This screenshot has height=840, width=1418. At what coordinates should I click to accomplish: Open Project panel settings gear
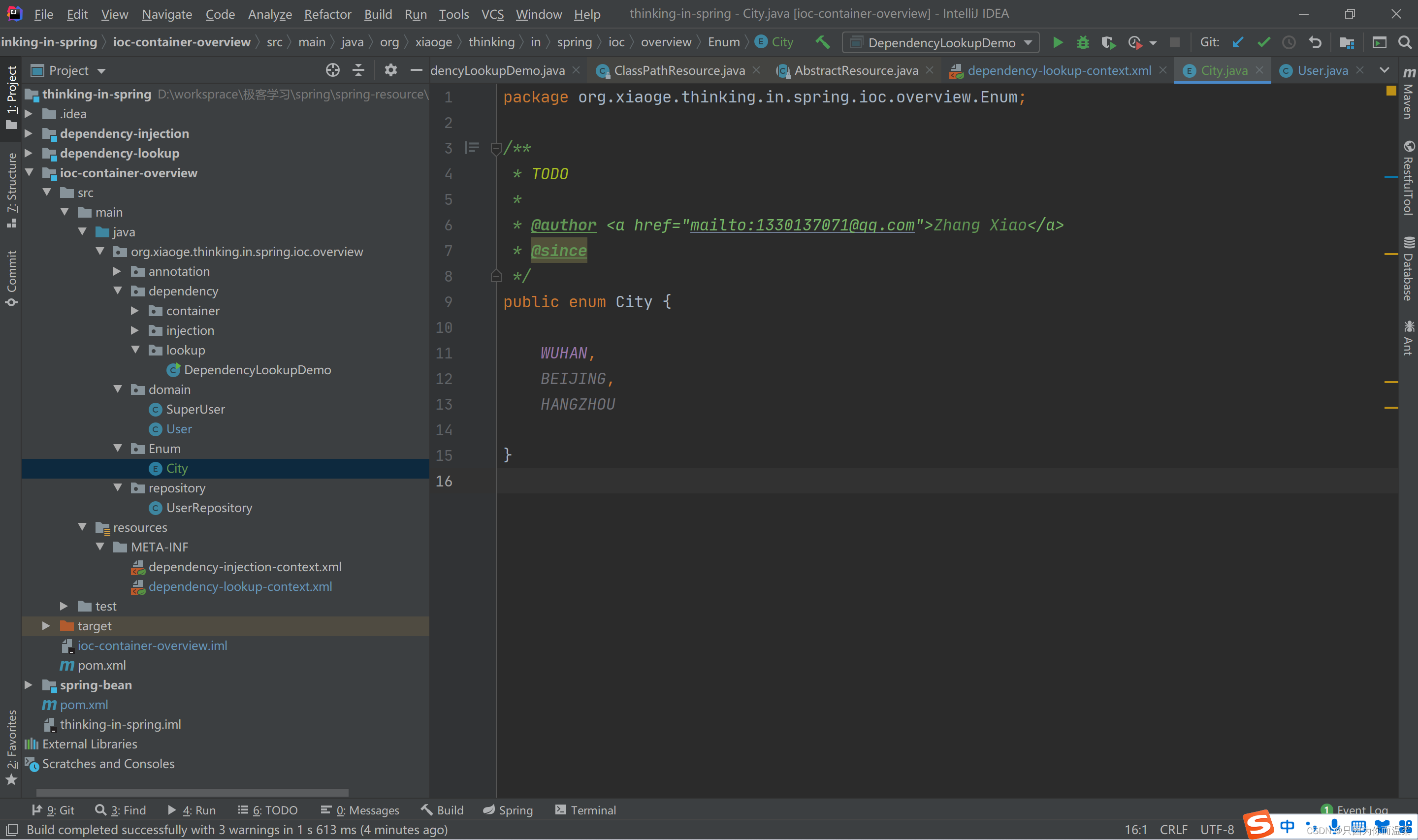390,70
